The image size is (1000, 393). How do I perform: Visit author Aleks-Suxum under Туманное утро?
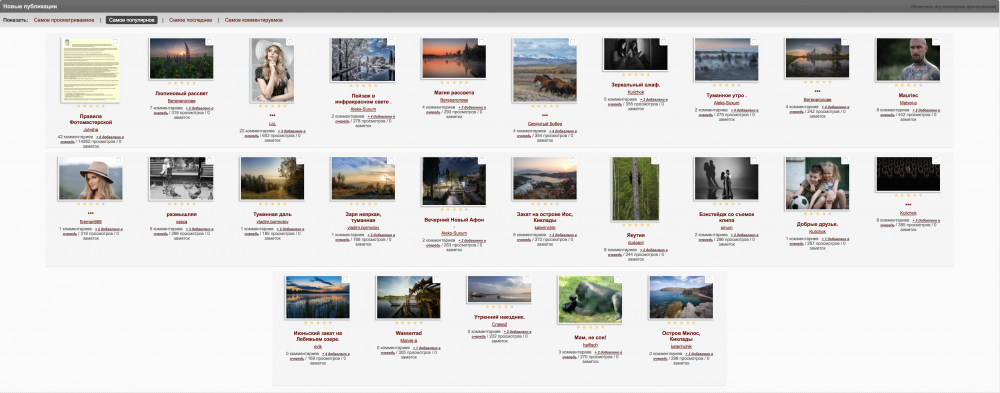pos(726,103)
